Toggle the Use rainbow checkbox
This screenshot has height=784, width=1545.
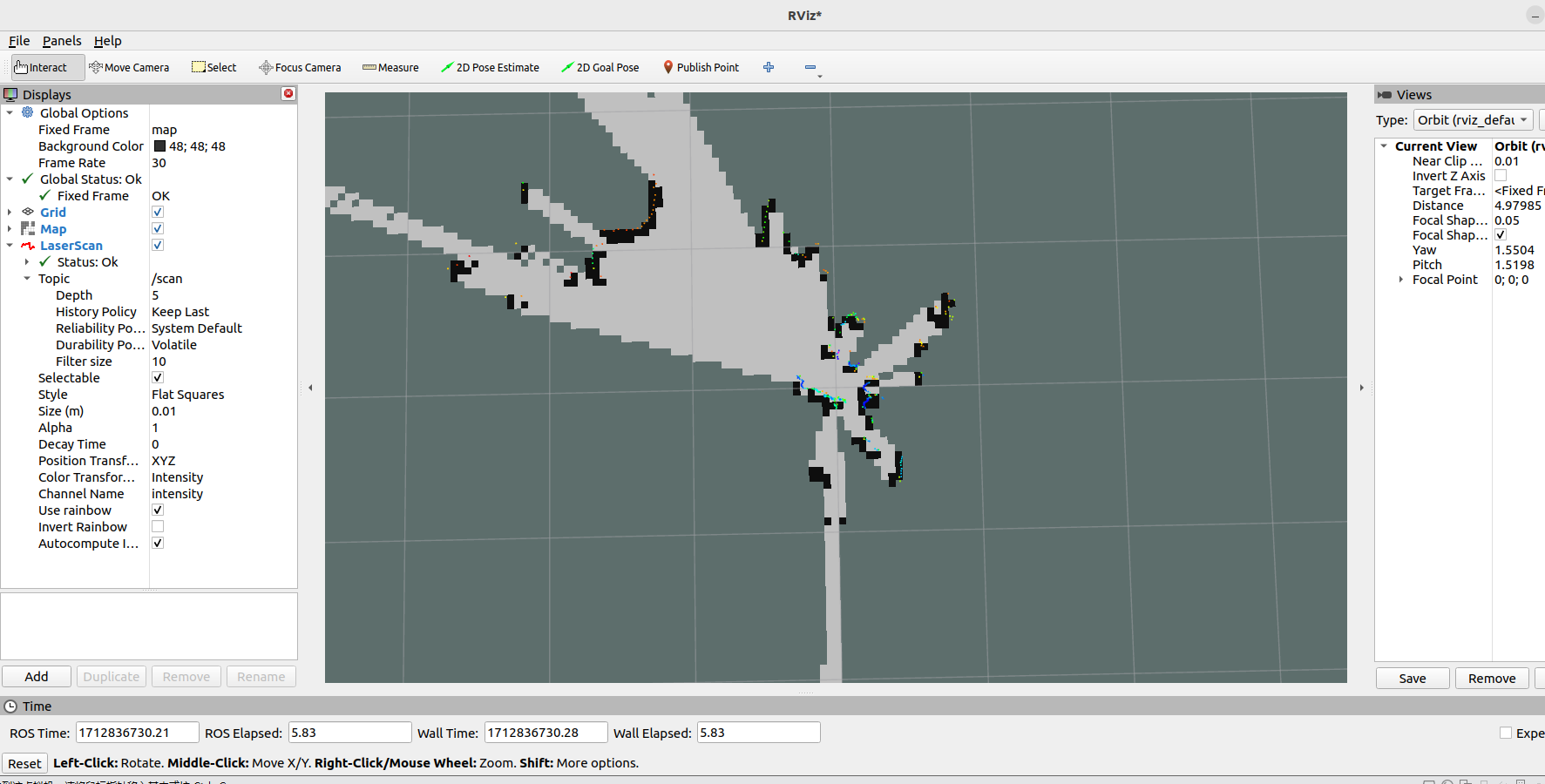tap(158, 510)
